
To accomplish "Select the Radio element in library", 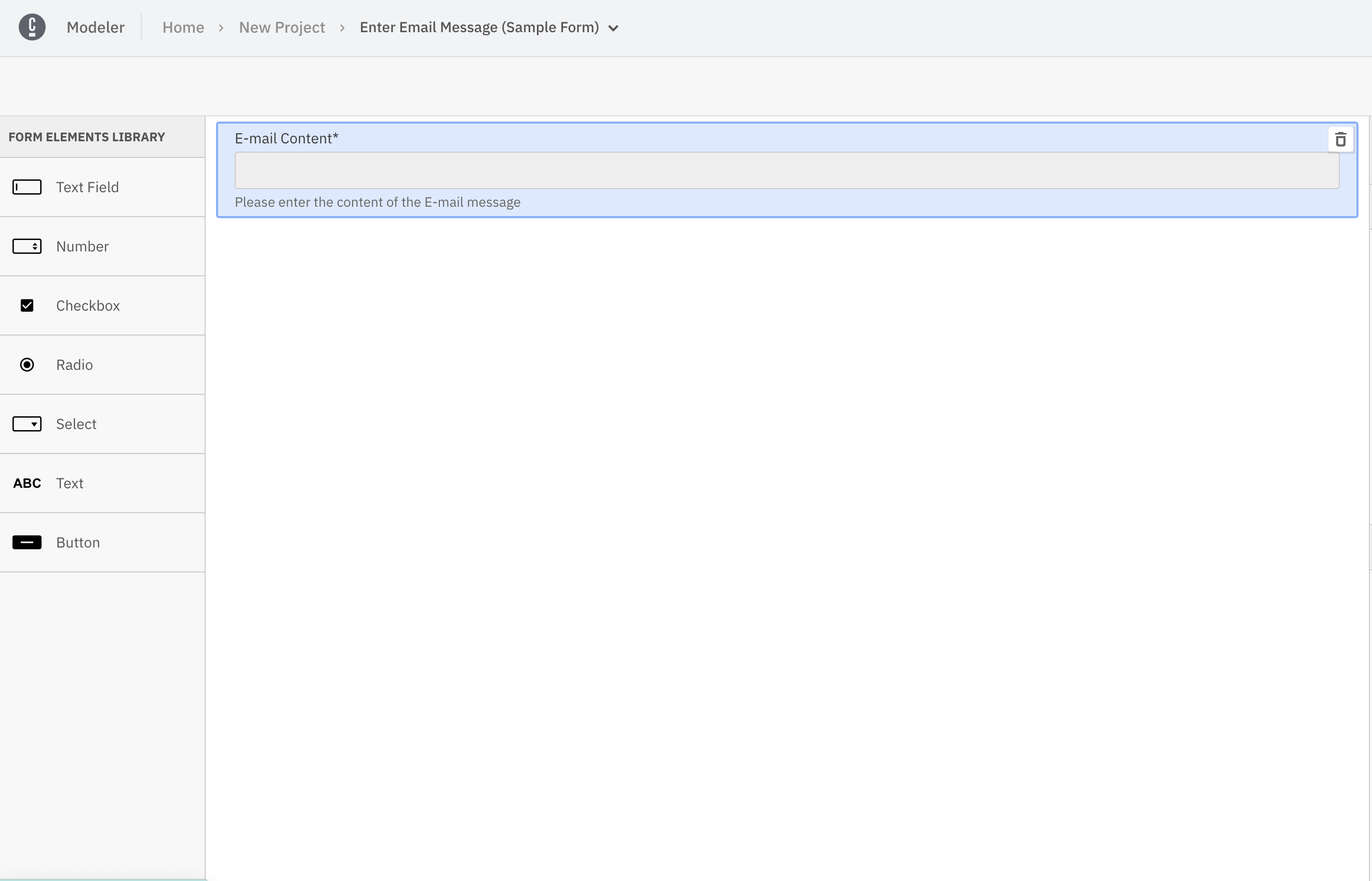I will coord(102,364).
